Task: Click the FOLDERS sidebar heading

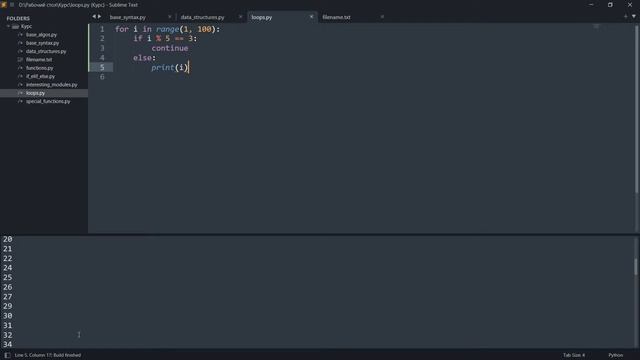Action: pos(18,18)
